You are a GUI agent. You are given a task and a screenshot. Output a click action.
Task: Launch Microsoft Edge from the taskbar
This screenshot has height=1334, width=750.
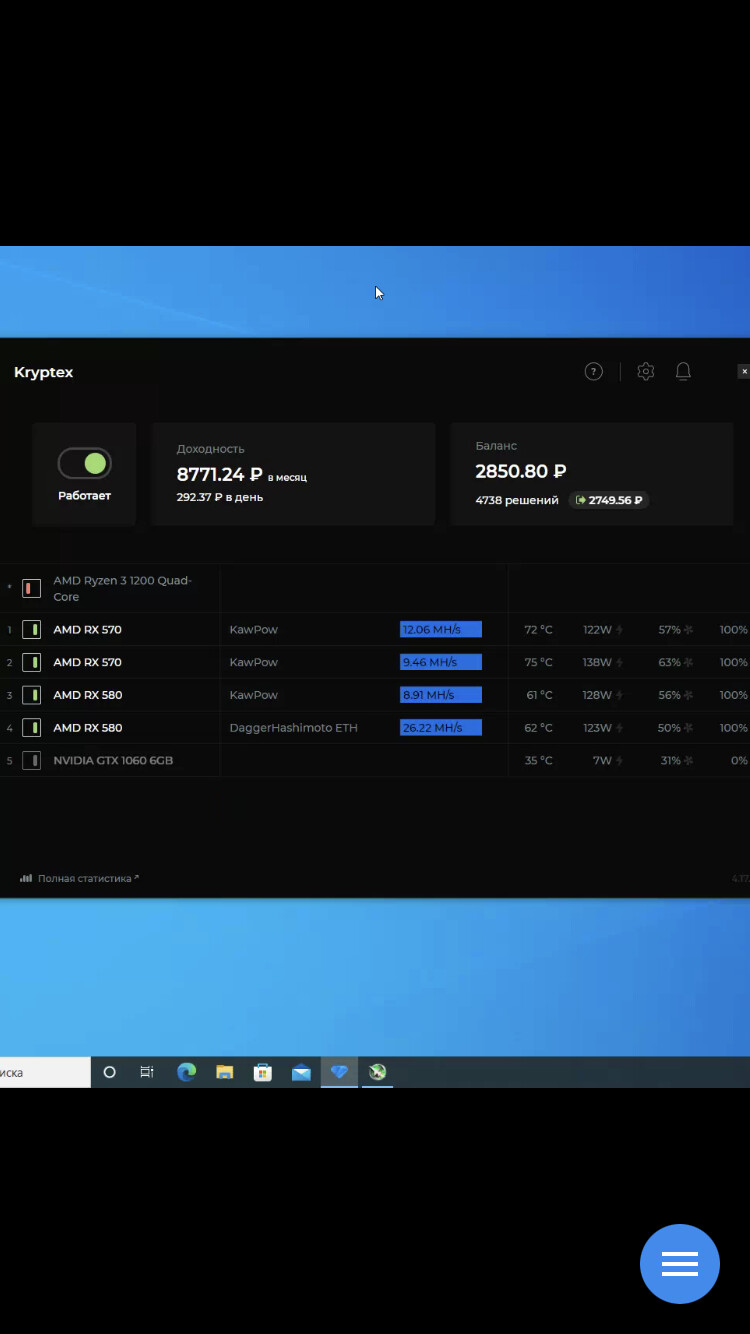pos(187,1072)
